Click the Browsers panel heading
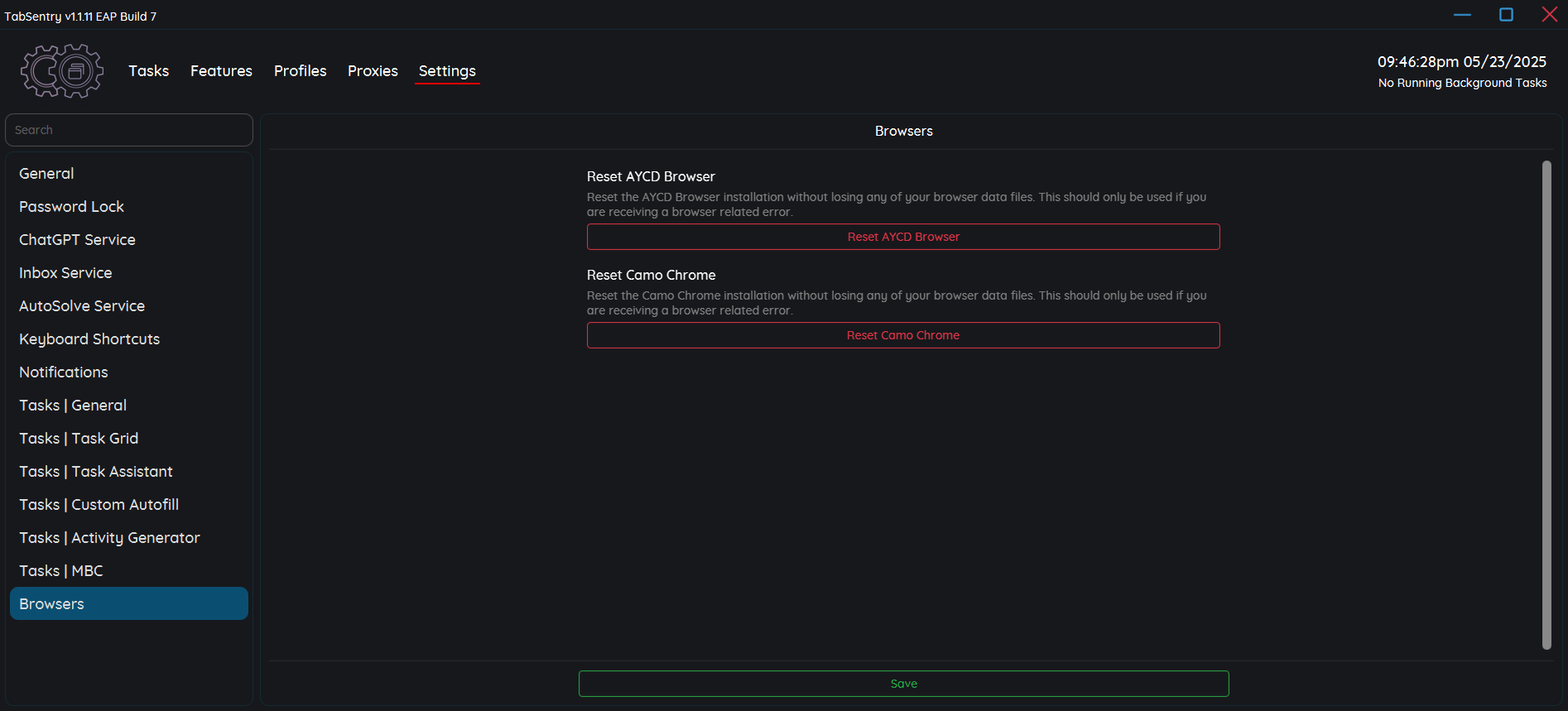 pyautogui.click(x=903, y=131)
